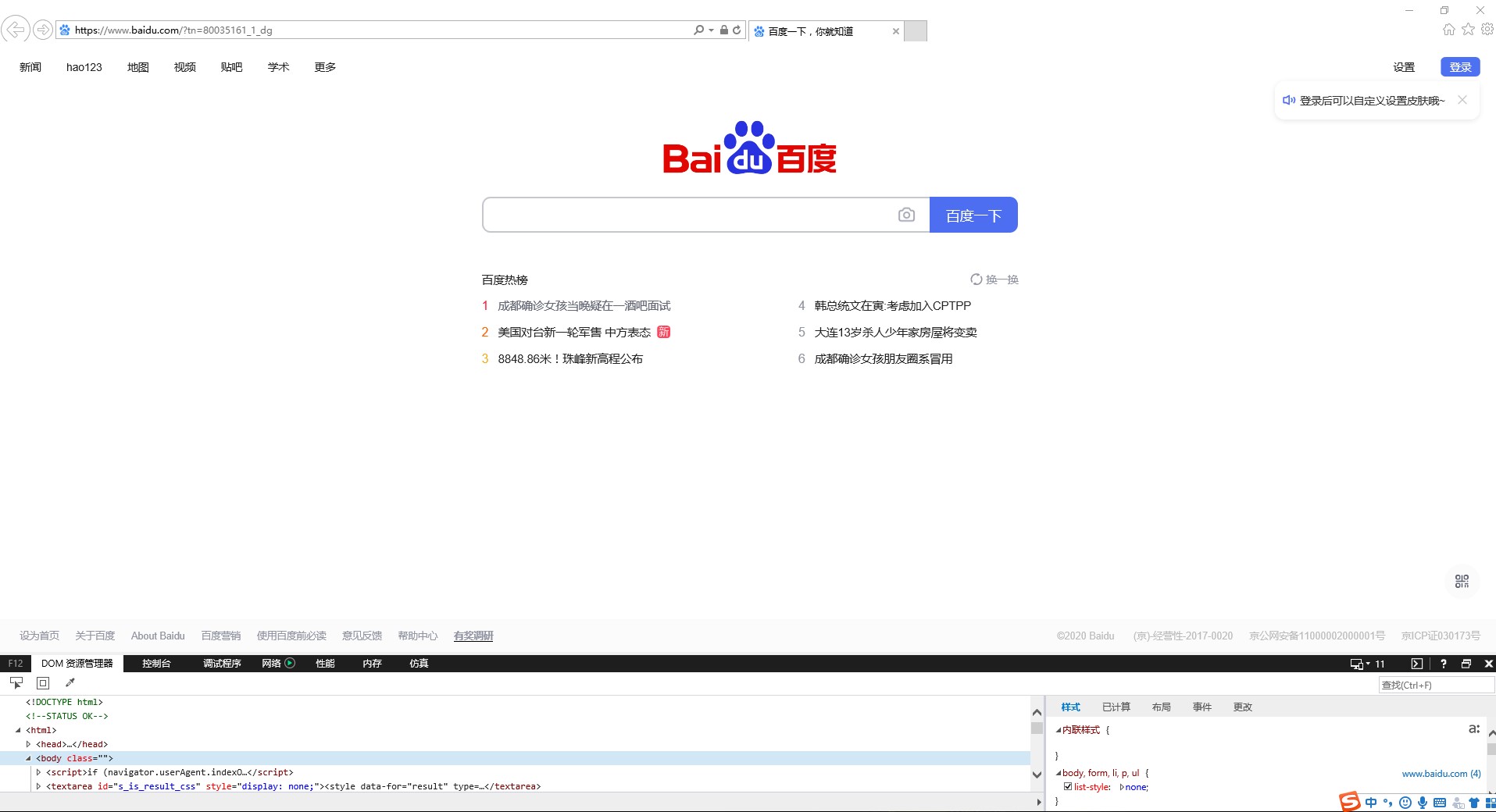Click the 查找(Ctrl+F) find box in DevTools
The image size is (1496, 812).
tap(1436, 685)
